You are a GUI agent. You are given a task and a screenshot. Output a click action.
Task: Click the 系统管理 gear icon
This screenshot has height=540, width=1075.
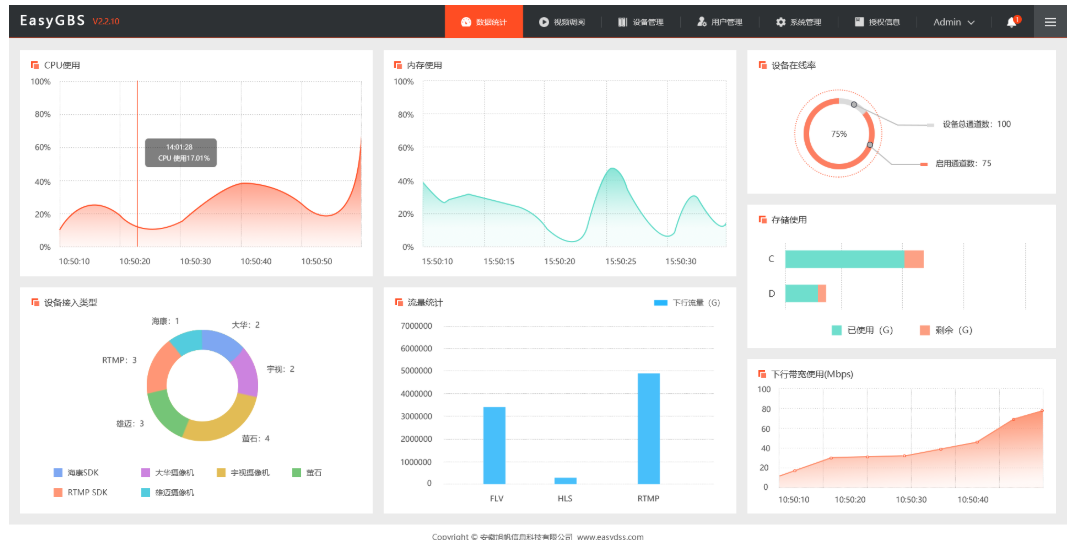780,22
